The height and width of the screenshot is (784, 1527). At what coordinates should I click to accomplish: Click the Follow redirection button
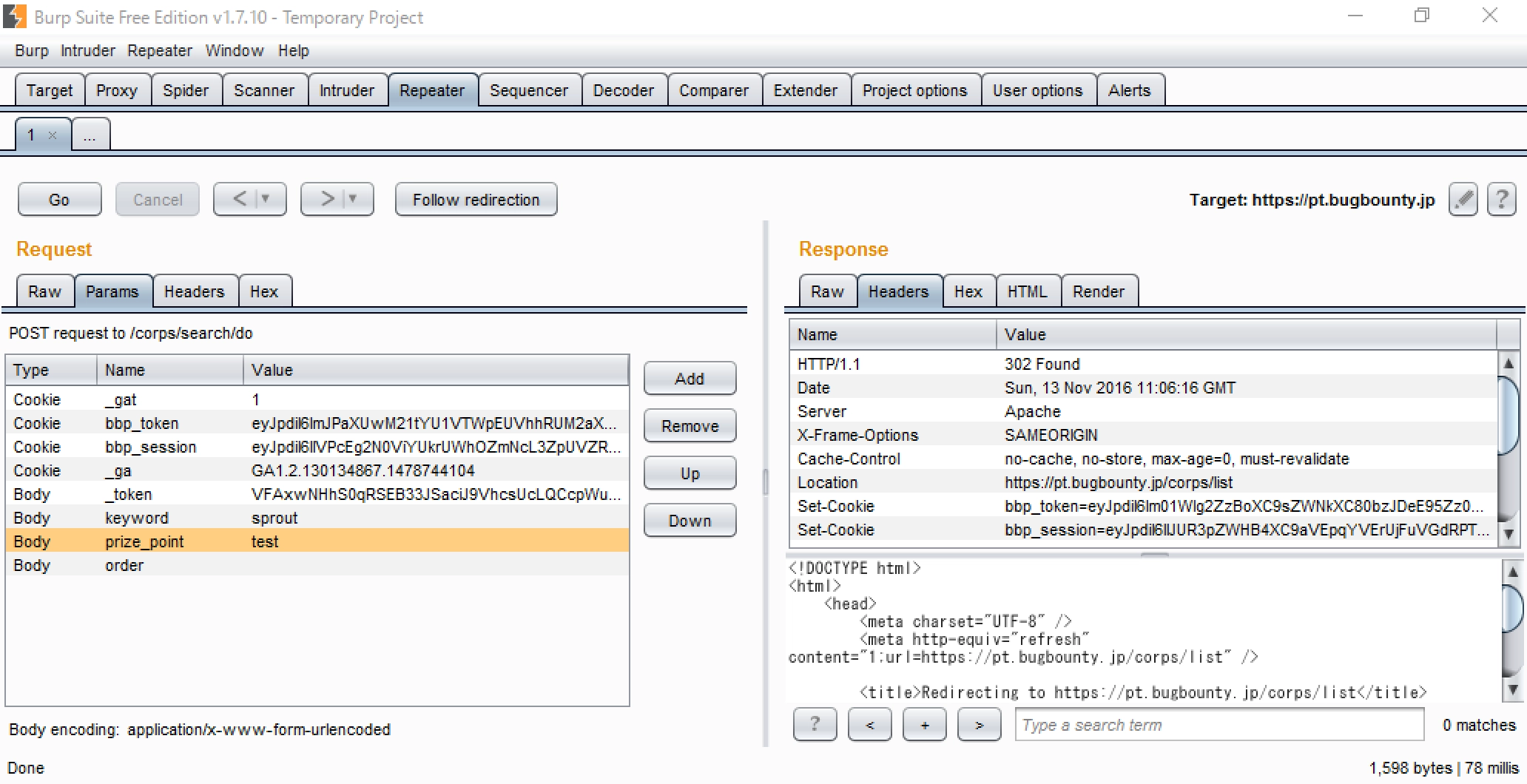point(476,200)
